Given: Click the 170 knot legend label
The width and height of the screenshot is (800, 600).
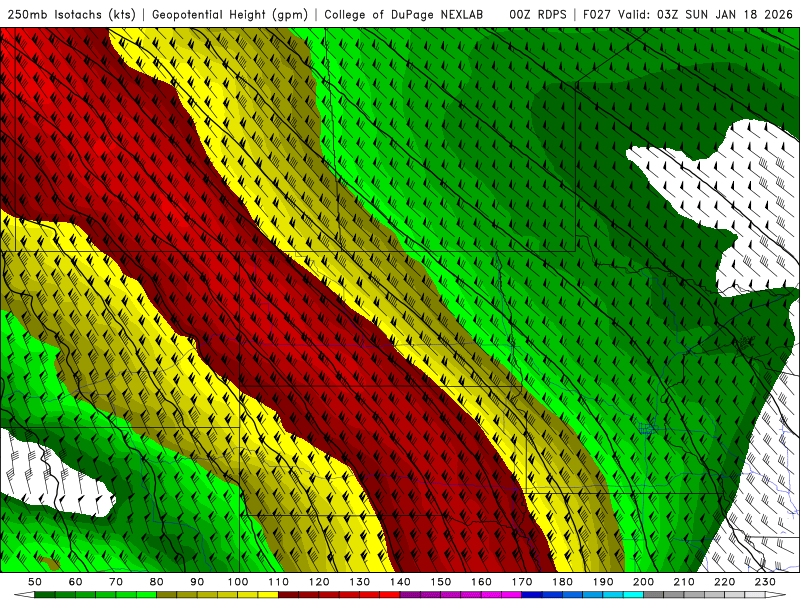Looking at the screenshot, I should [521, 582].
